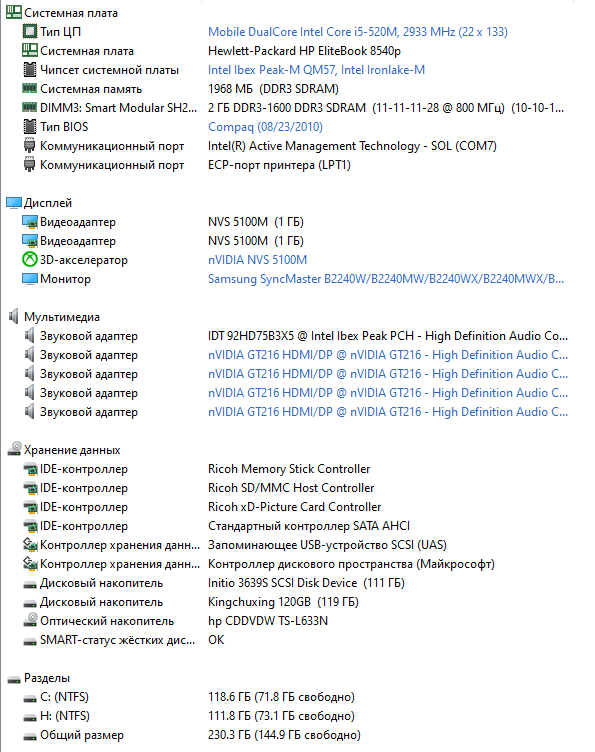The width and height of the screenshot is (595, 752).
Task: Select the SMART status OK value
Action: click(x=216, y=640)
